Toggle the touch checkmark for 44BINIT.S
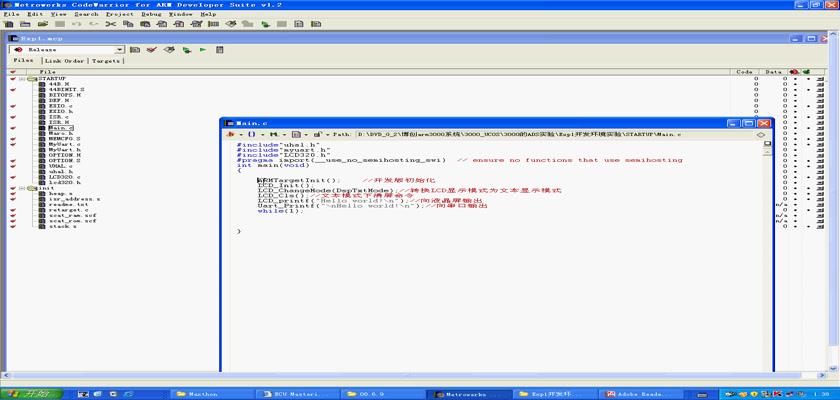This screenshot has width=840, height=400. point(13,89)
